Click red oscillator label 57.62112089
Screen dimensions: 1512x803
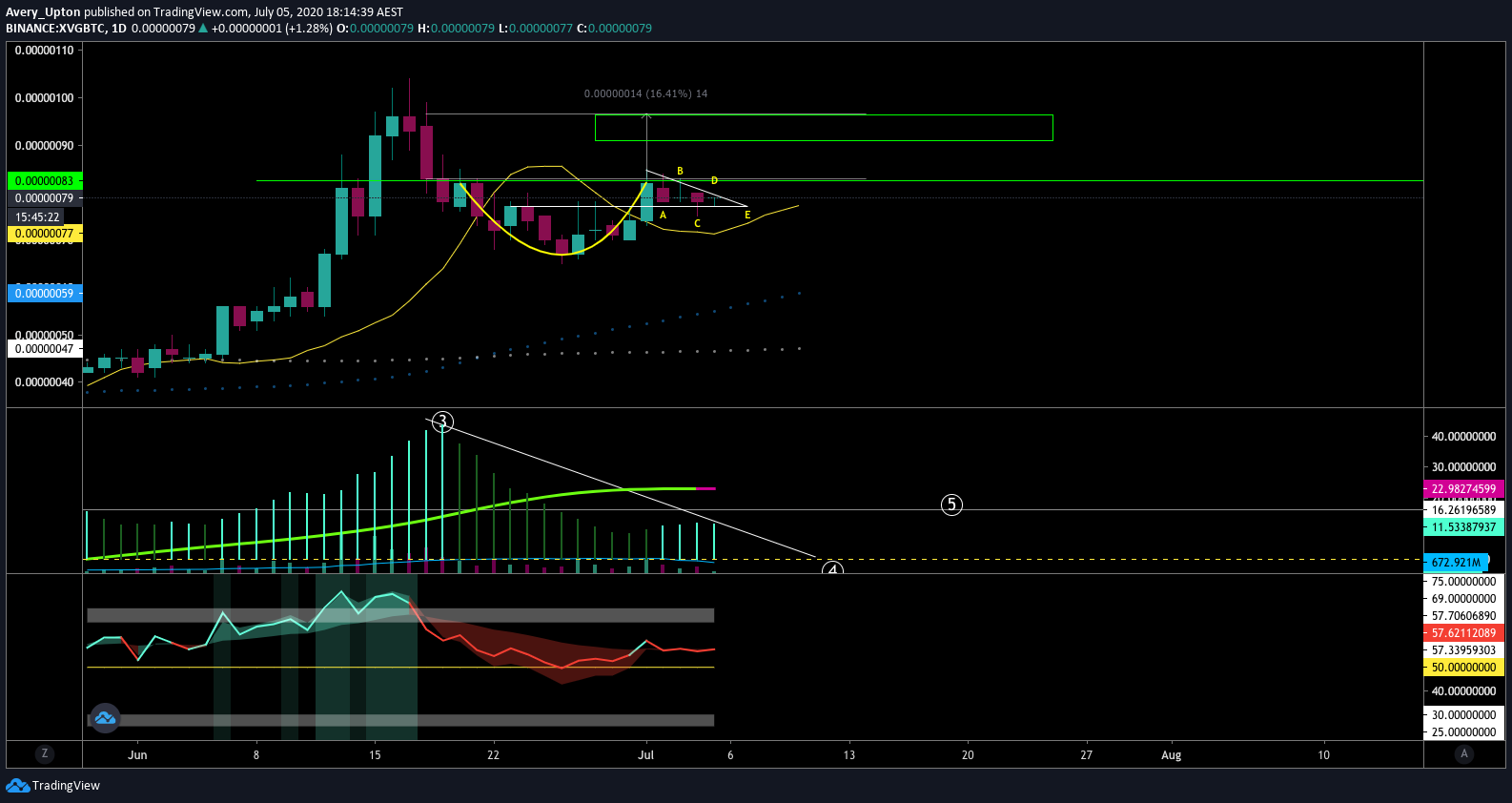[x=1463, y=633]
